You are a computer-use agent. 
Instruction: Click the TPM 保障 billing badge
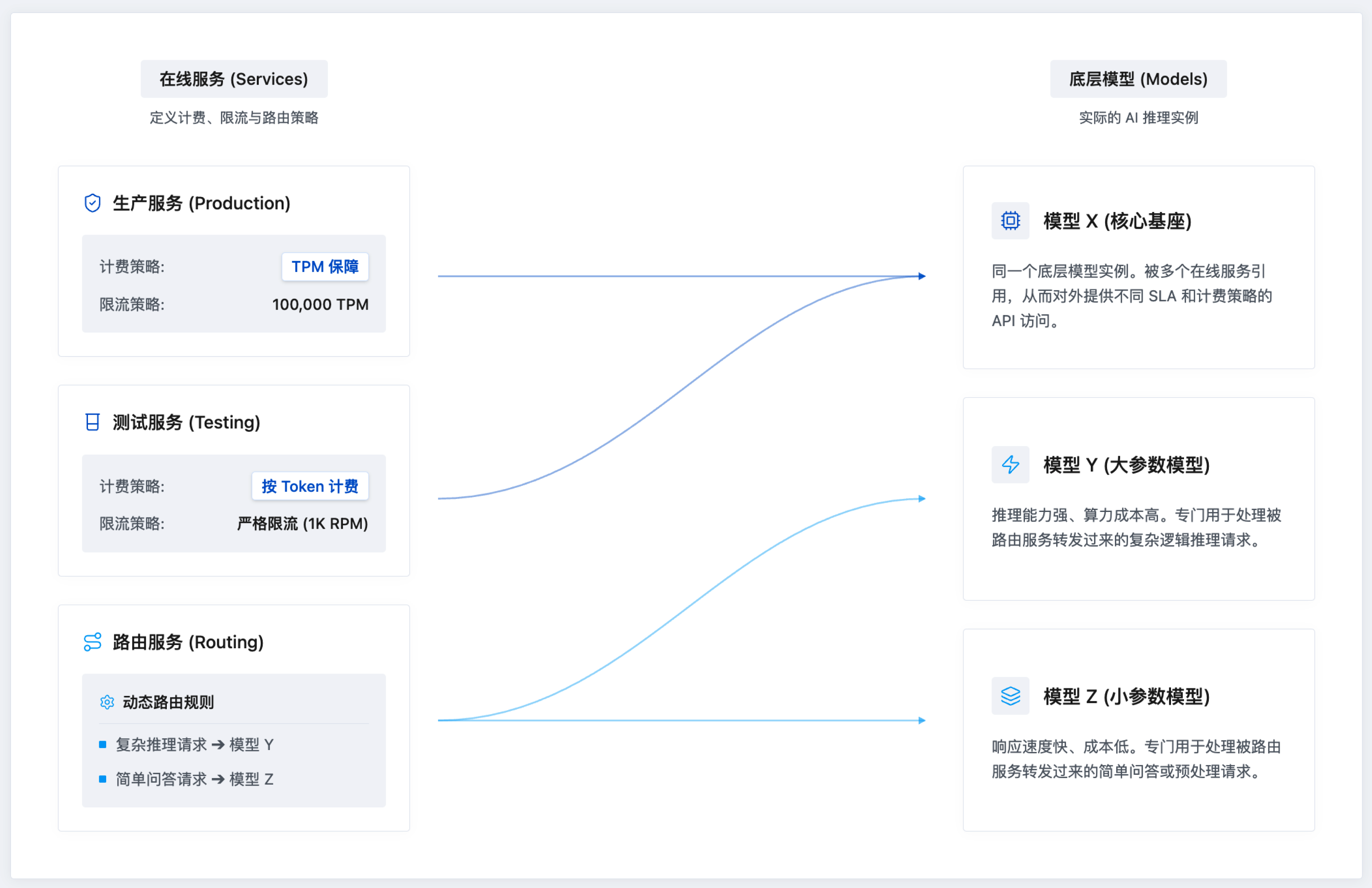coord(325,267)
